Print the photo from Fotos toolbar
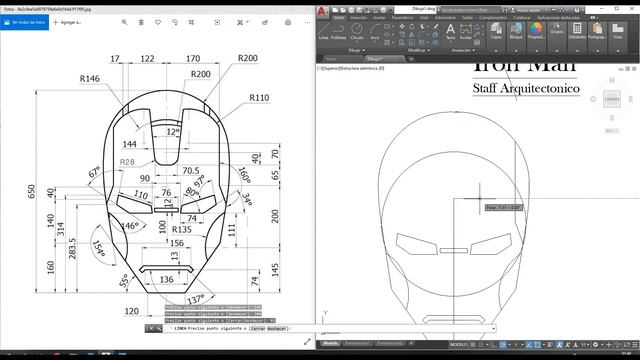Screen dimensions: 640x360 (x=288, y=22)
